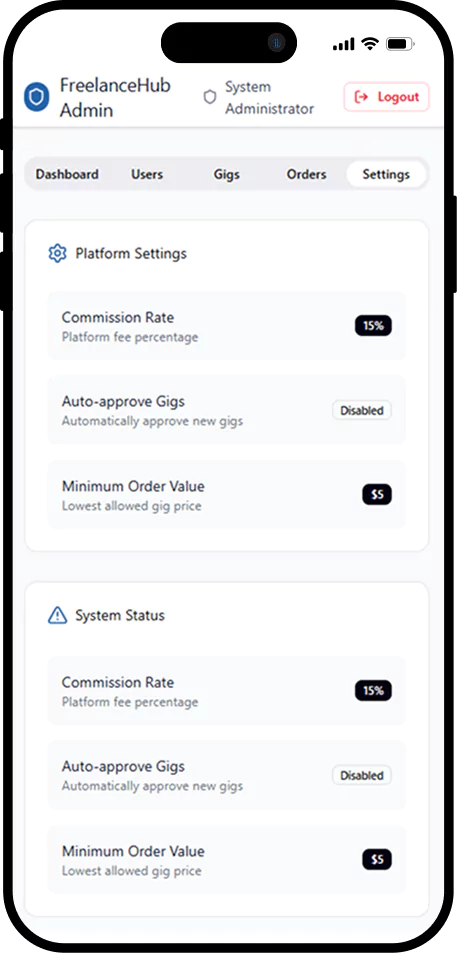Tap the WiFi status icon
The height and width of the screenshot is (953, 457).
point(369,44)
